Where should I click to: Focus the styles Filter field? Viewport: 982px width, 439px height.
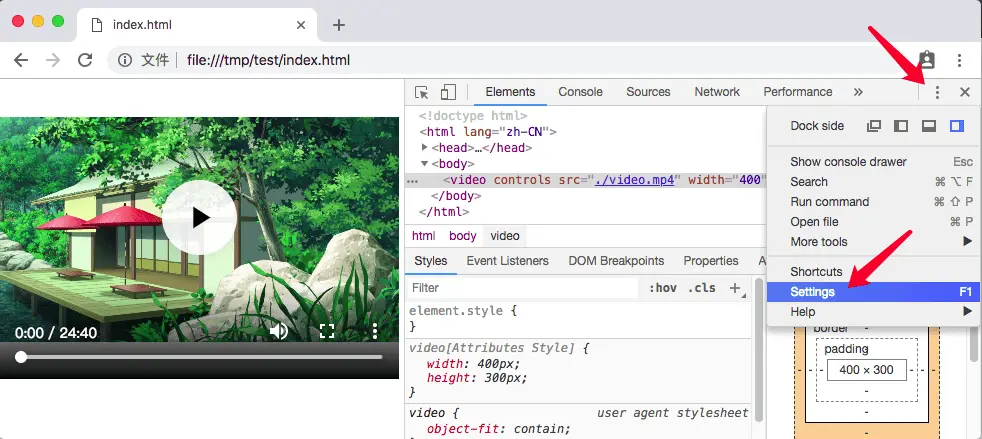click(x=523, y=288)
